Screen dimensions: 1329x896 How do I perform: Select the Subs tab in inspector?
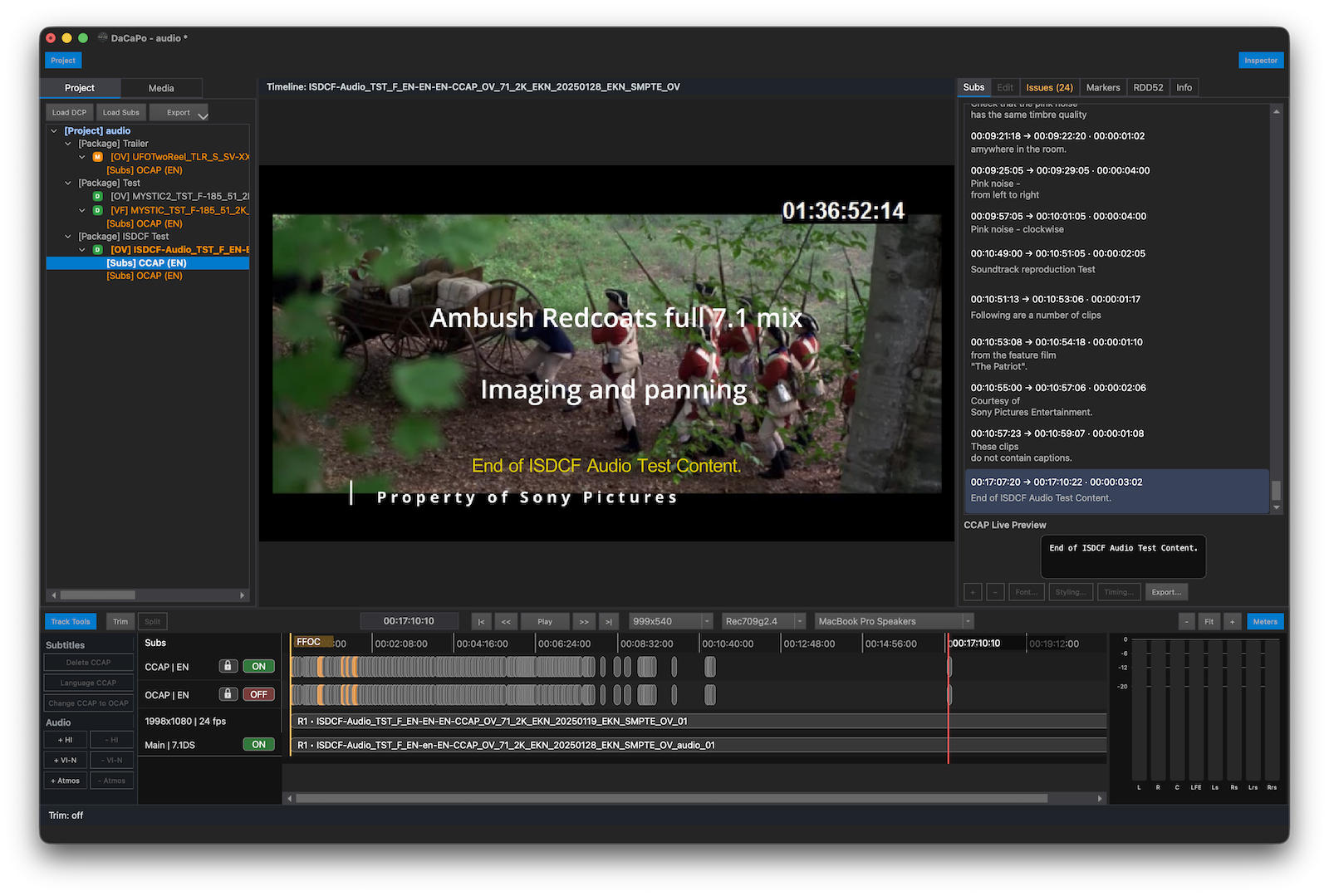point(973,87)
